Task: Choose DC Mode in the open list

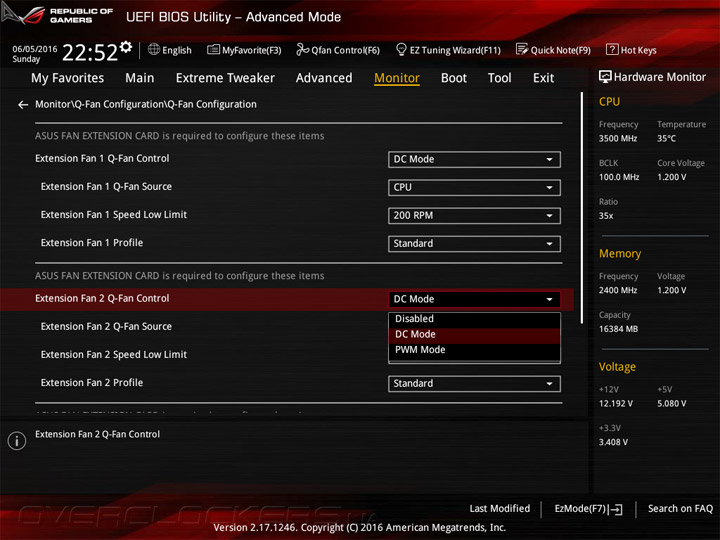Action: (x=474, y=334)
